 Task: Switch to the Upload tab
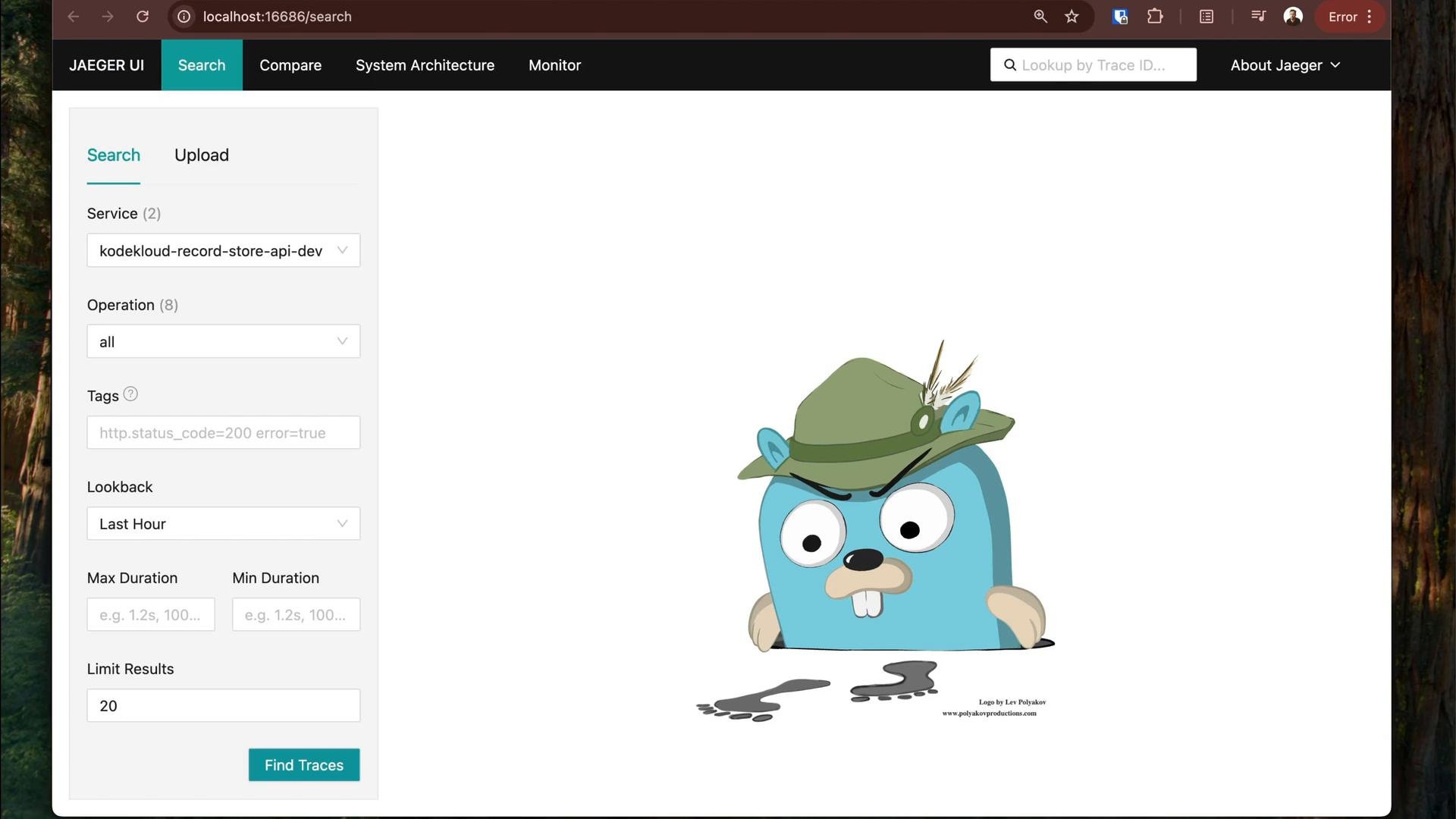point(202,155)
